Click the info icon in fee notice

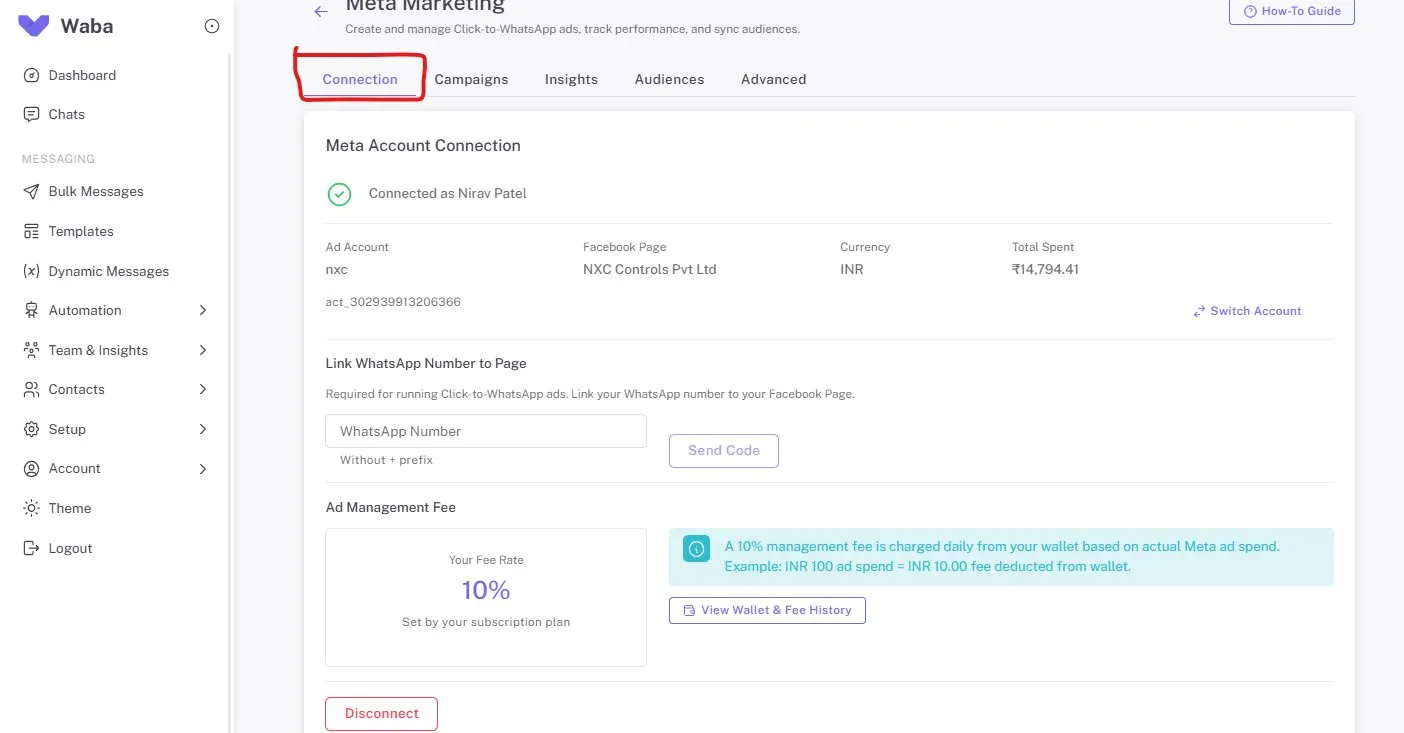point(696,548)
